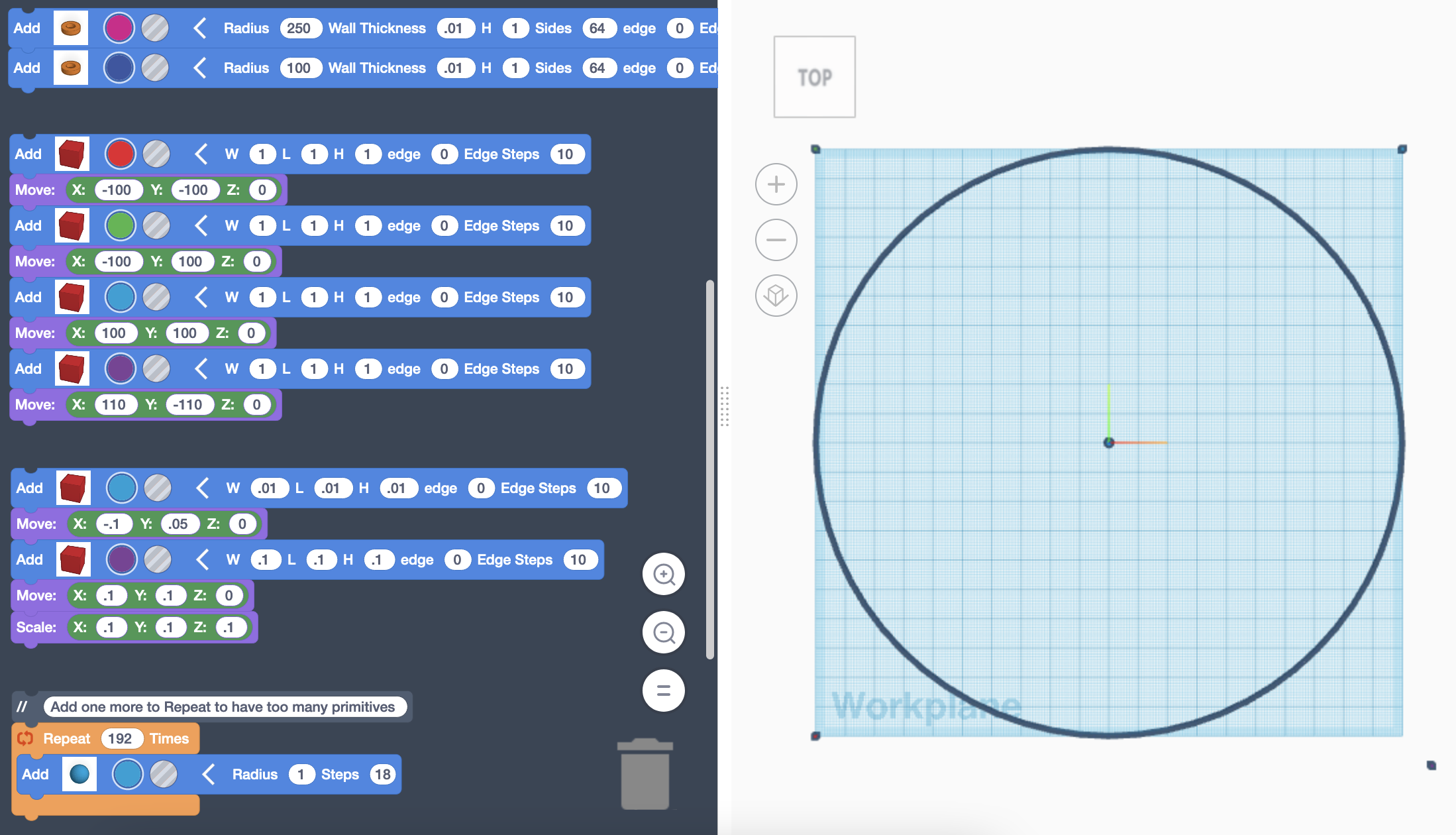
Task: Click the TOP view tab label
Action: click(x=815, y=77)
